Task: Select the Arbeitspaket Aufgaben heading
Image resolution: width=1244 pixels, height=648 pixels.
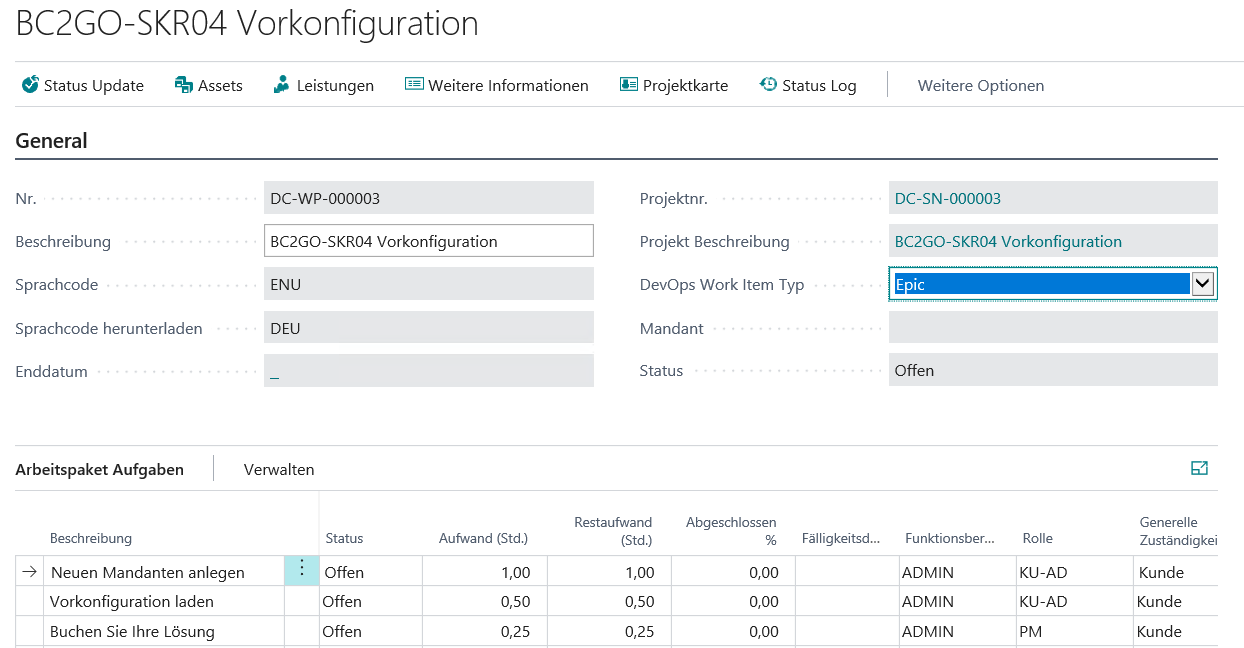Action: pyautogui.click(x=99, y=469)
